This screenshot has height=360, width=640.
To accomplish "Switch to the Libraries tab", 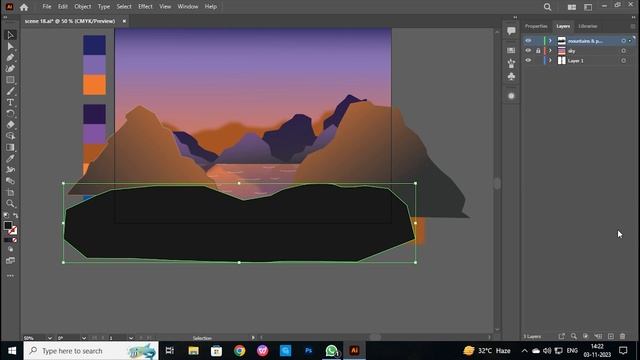I will (588, 26).
